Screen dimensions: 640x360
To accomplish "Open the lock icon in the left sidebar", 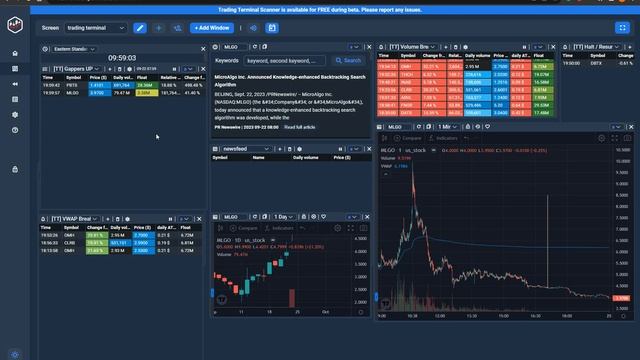I will click(15, 169).
